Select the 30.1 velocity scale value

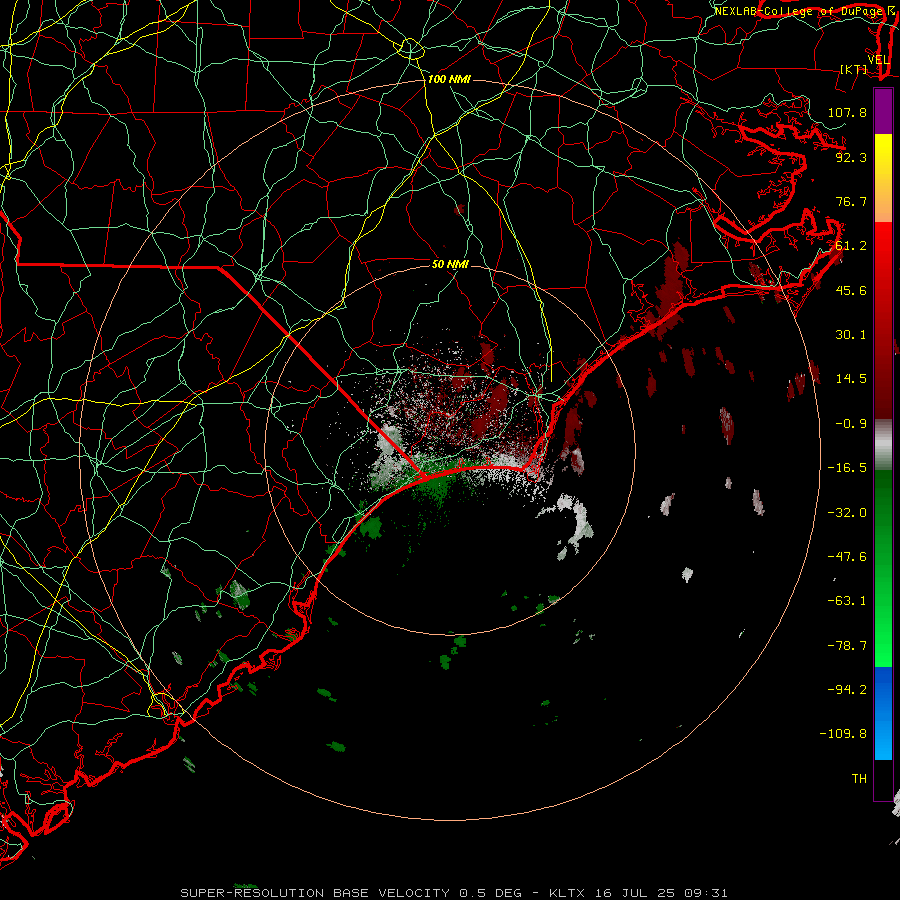tap(851, 335)
